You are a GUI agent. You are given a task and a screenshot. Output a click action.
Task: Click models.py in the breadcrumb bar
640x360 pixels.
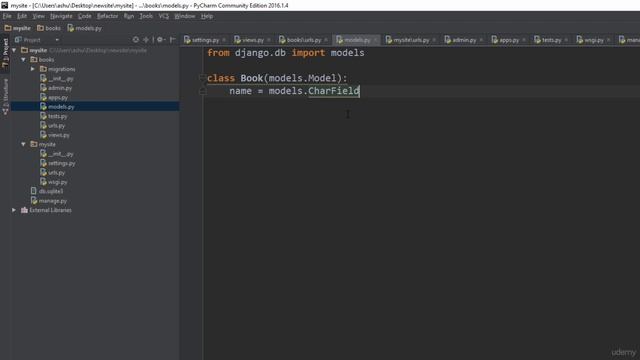pyautogui.click(x=84, y=28)
